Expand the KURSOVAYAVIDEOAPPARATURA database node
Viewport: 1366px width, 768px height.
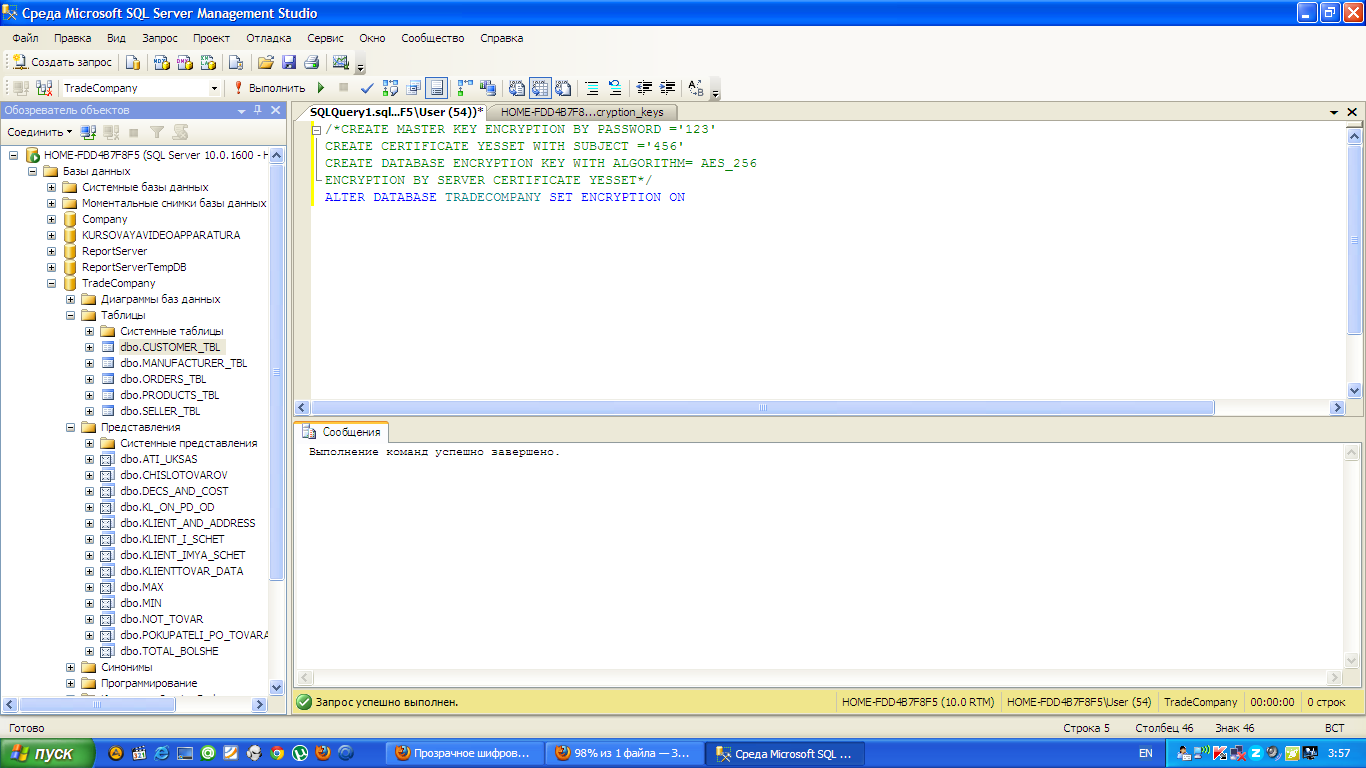pos(51,235)
